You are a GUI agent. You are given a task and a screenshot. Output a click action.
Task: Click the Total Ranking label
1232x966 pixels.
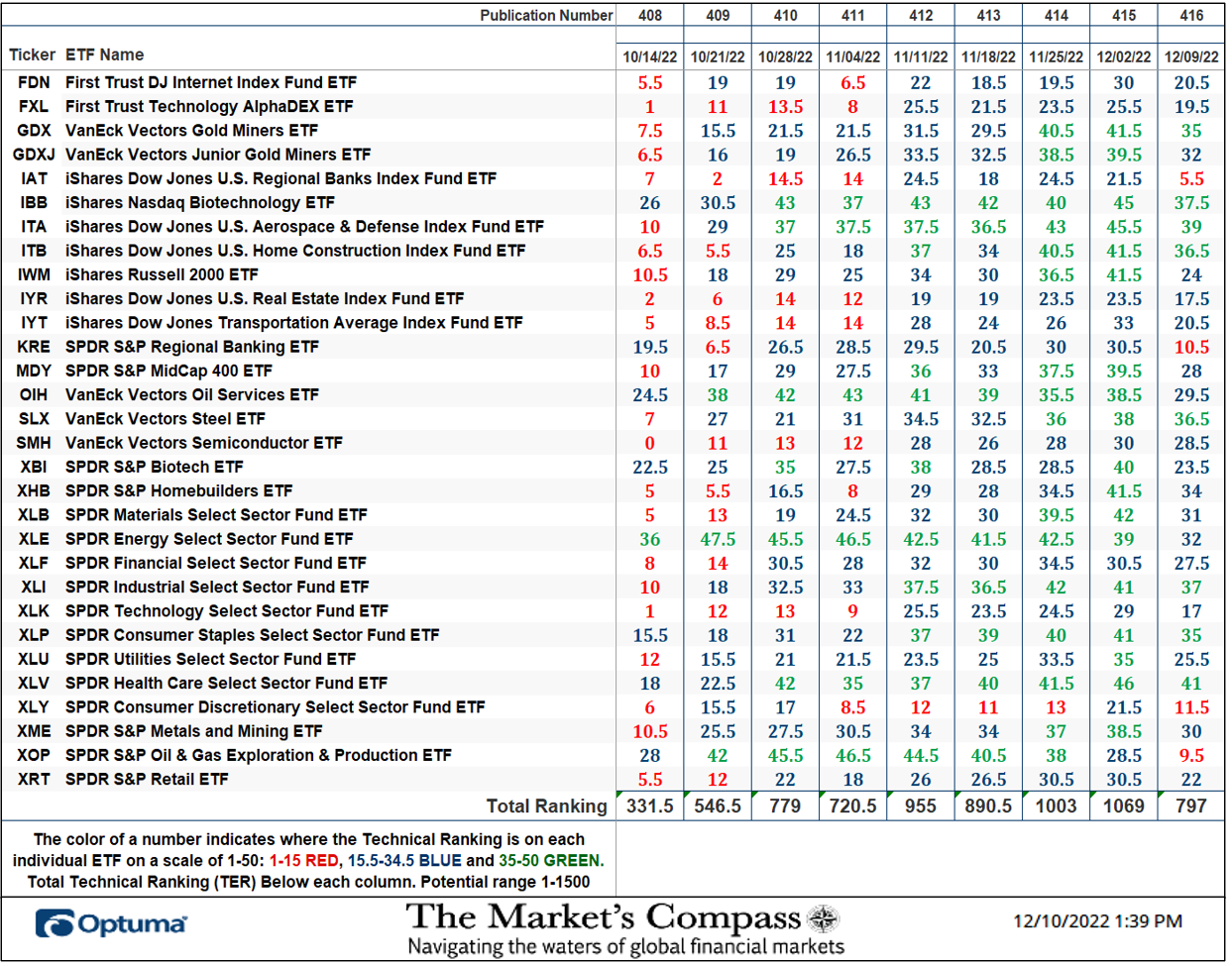pos(546,805)
